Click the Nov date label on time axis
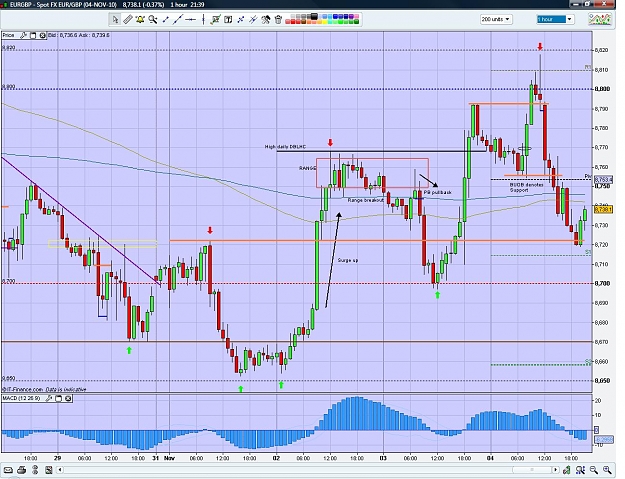 (170, 458)
